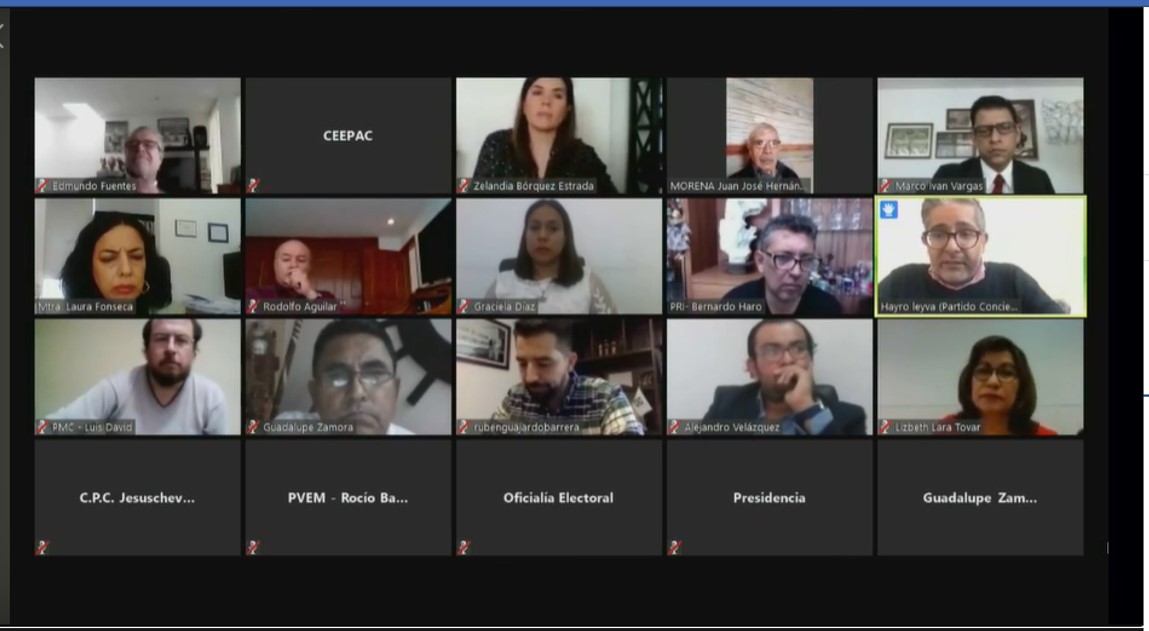Click the muted mic icon on Oficialía Electoral tile

(x=463, y=547)
